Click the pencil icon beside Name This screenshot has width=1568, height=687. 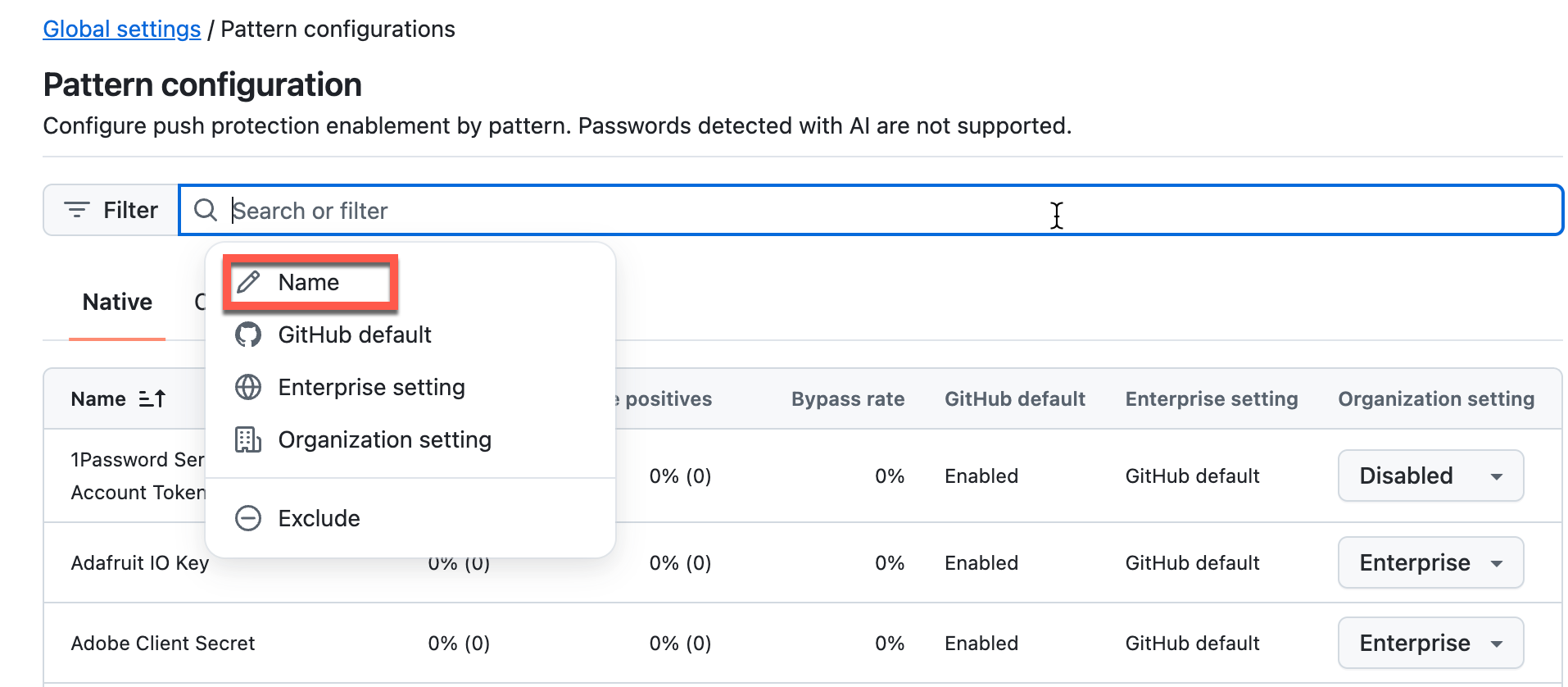[248, 282]
